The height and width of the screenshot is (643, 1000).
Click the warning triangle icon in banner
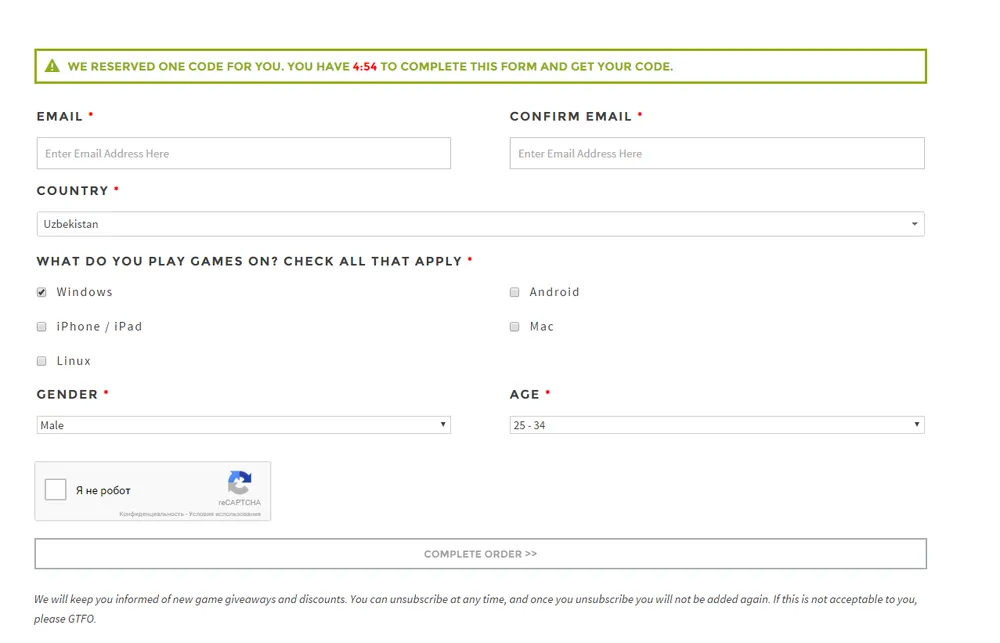(x=52, y=67)
